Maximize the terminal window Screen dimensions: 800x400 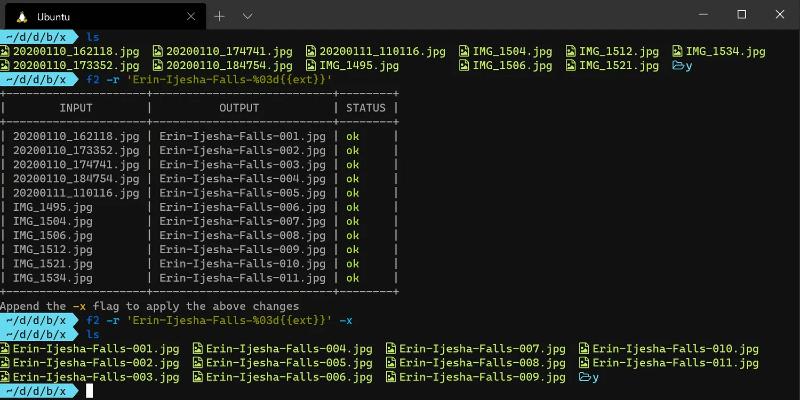[x=741, y=15]
